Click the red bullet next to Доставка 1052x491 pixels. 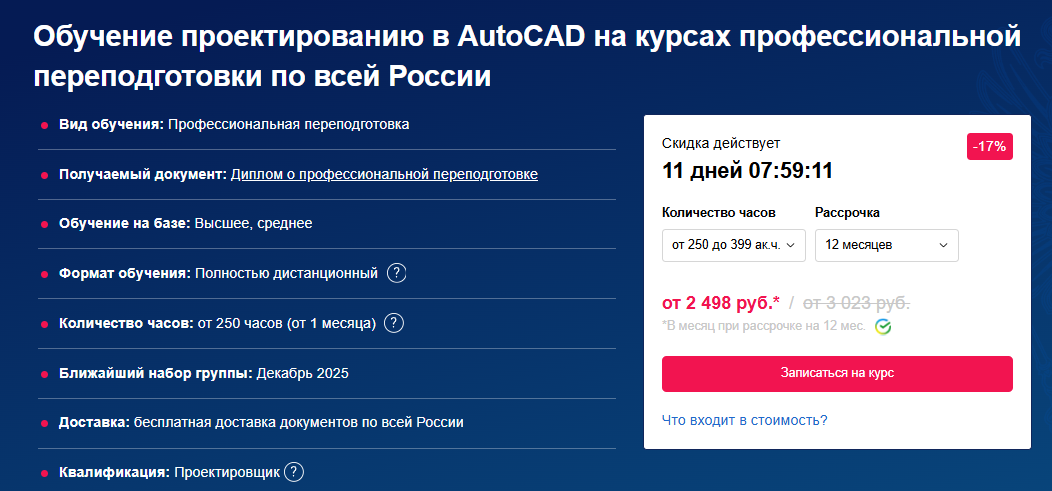pos(45,423)
